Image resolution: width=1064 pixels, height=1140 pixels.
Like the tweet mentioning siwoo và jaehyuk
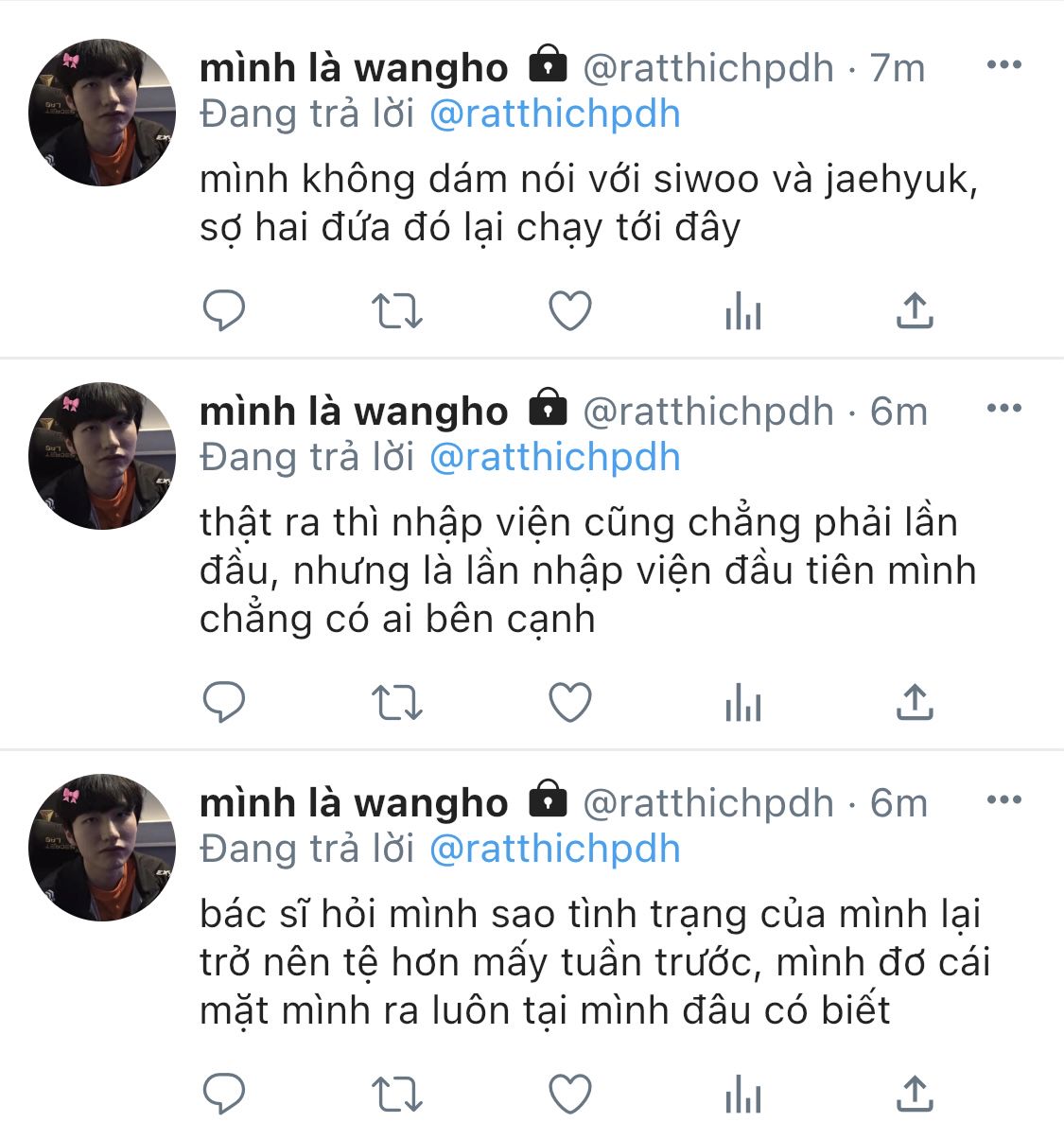570,311
